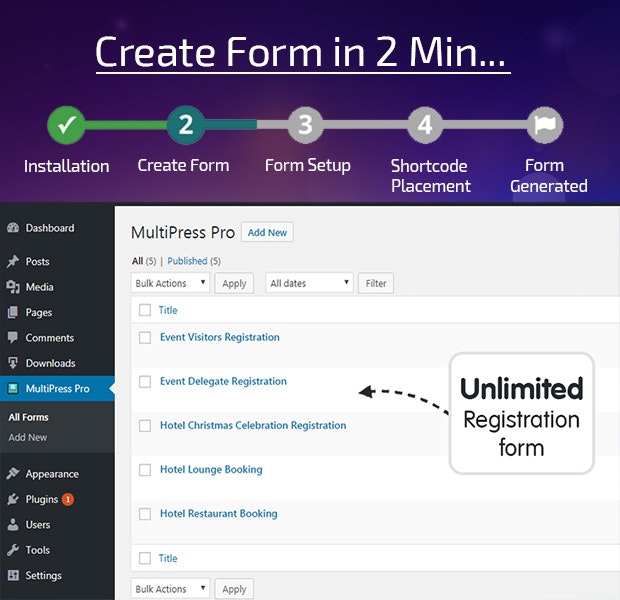Check the Hotel Restaurant Booking checkbox
Viewport: 620px width, 600px height.
[145, 514]
